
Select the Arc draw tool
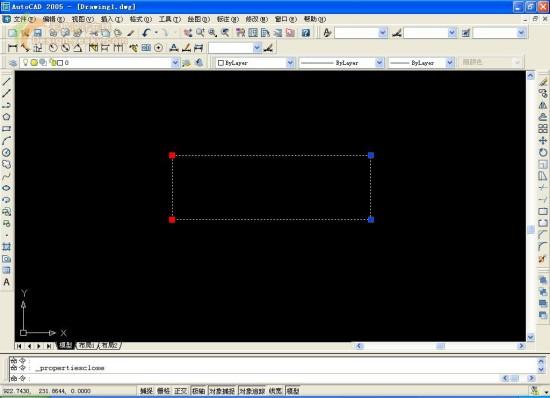tap(6, 141)
